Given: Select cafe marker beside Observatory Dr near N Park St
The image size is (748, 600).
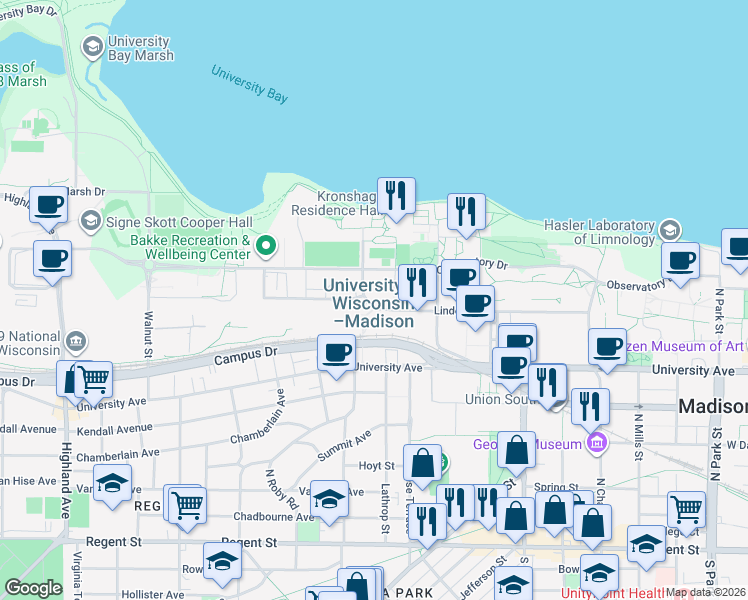Looking at the screenshot, I should tap(680, 261).
